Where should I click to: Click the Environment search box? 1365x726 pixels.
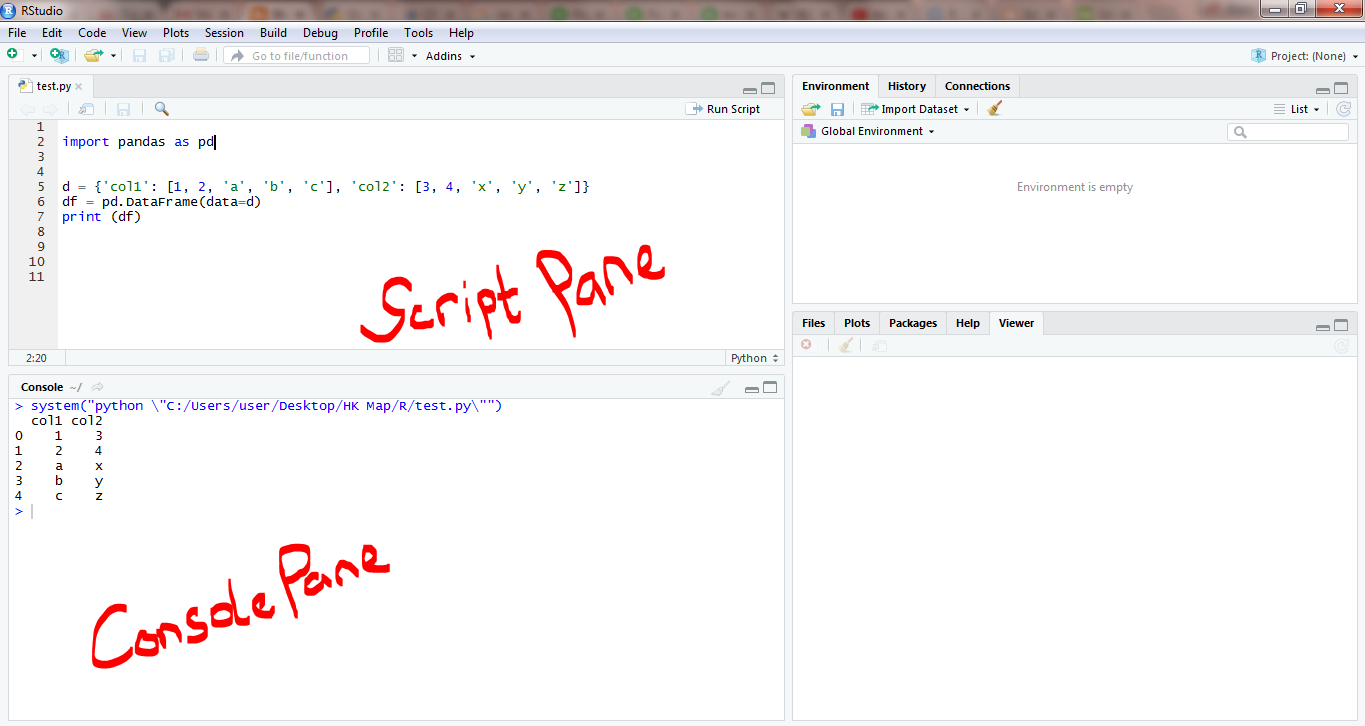pos(1287,131)
